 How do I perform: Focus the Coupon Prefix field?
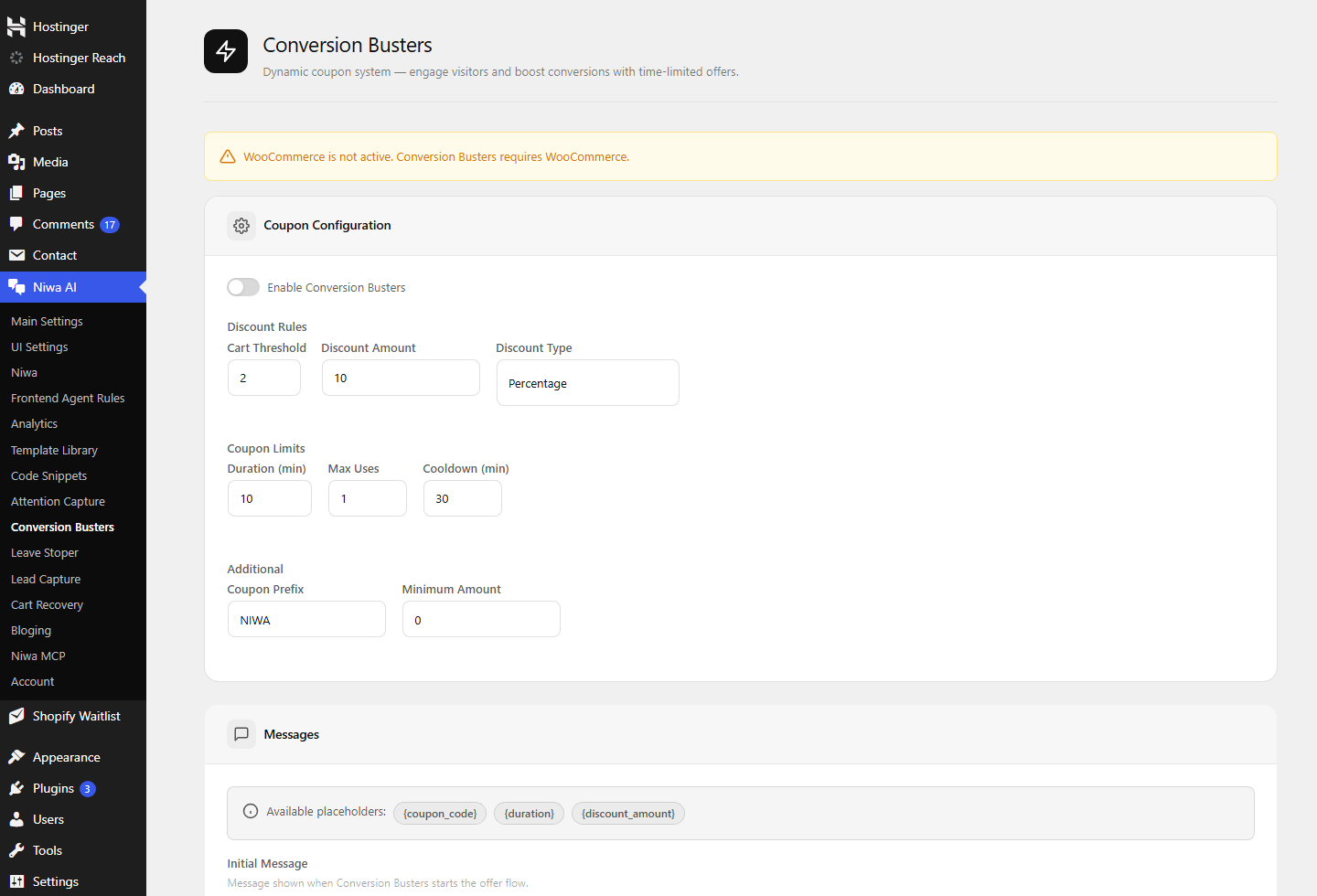click(306, 619)
